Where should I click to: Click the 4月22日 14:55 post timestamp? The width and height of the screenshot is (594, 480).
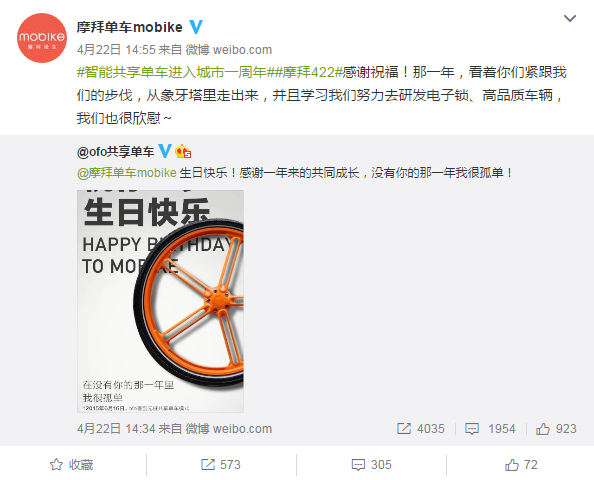coord(116,50)
